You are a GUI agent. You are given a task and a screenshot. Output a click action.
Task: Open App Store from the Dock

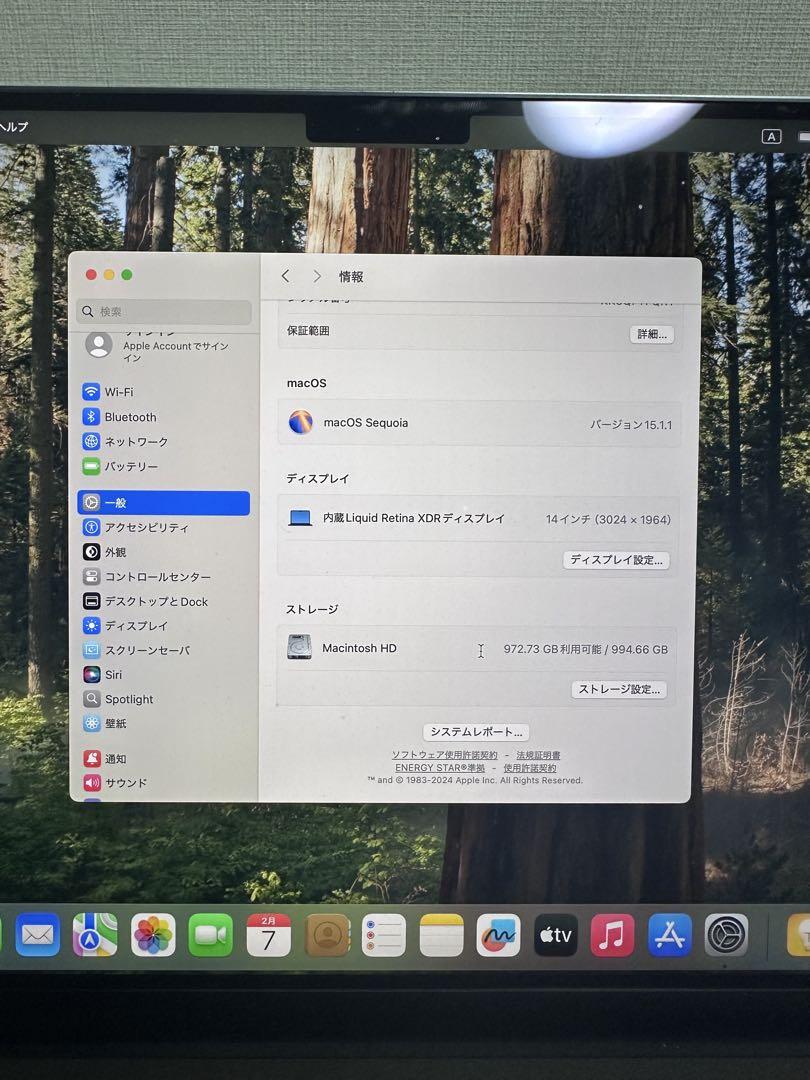(669, 935)
